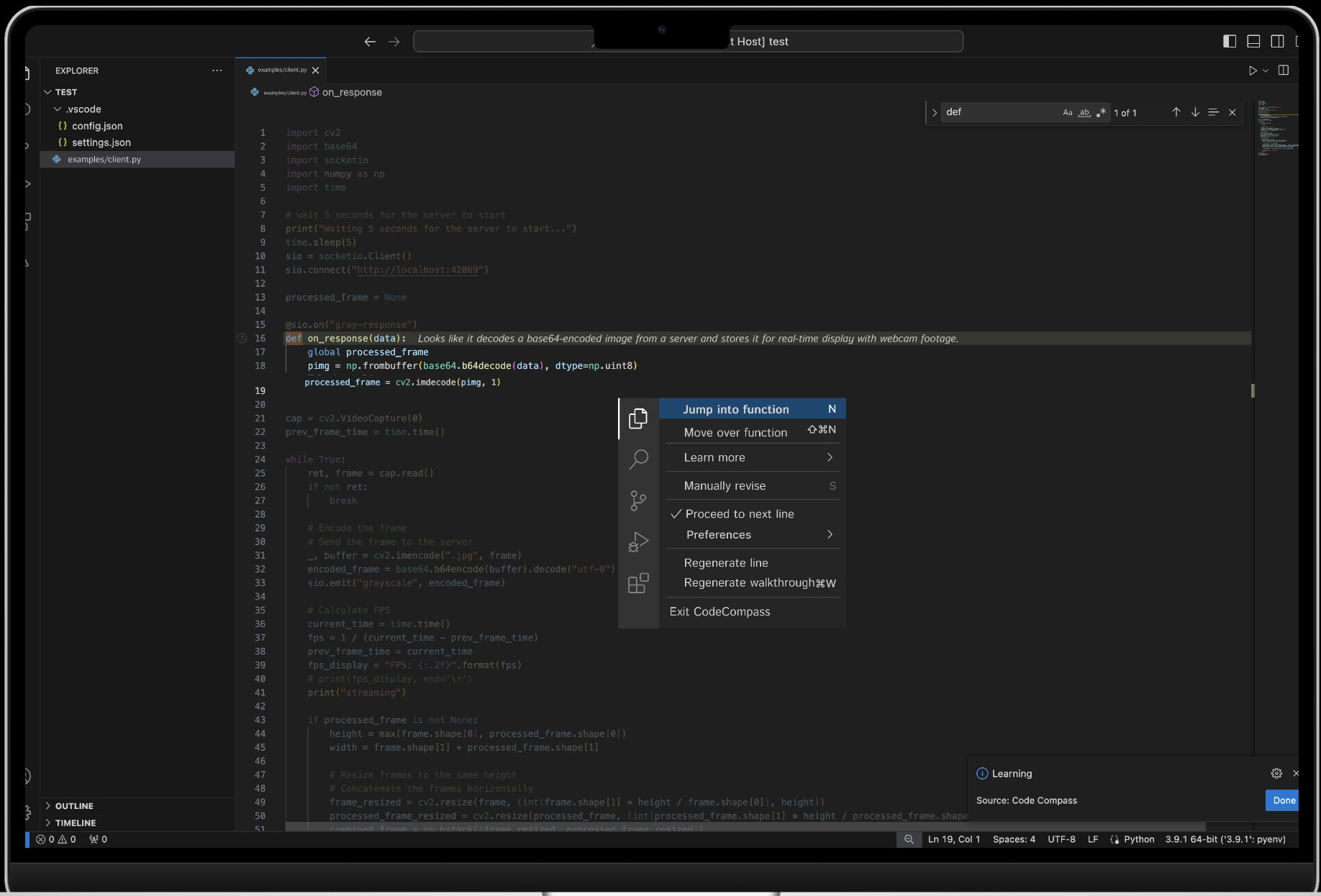Collapse the .vscode folder
Viewport: 1321px width, 896px height.
(83, 109)
